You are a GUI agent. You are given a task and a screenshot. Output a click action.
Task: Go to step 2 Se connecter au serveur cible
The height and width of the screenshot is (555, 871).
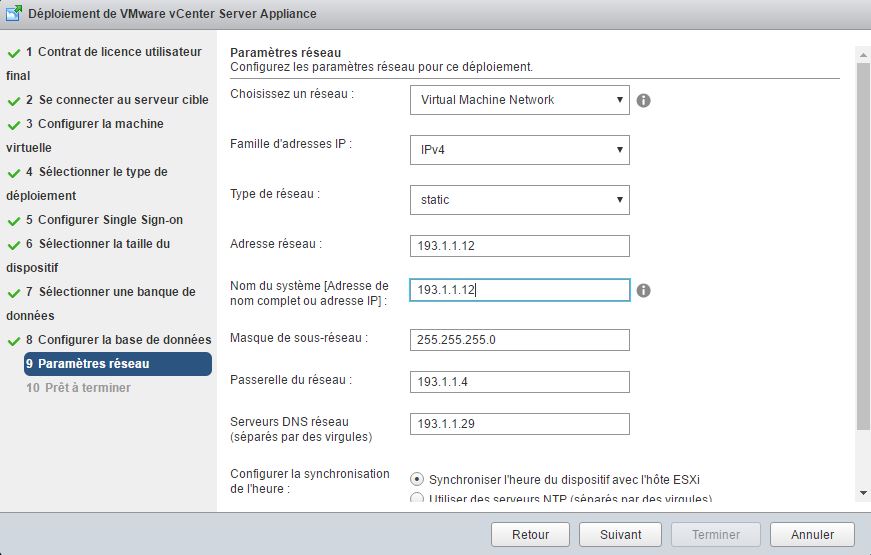pyautogui.click(x=117, y=100)
